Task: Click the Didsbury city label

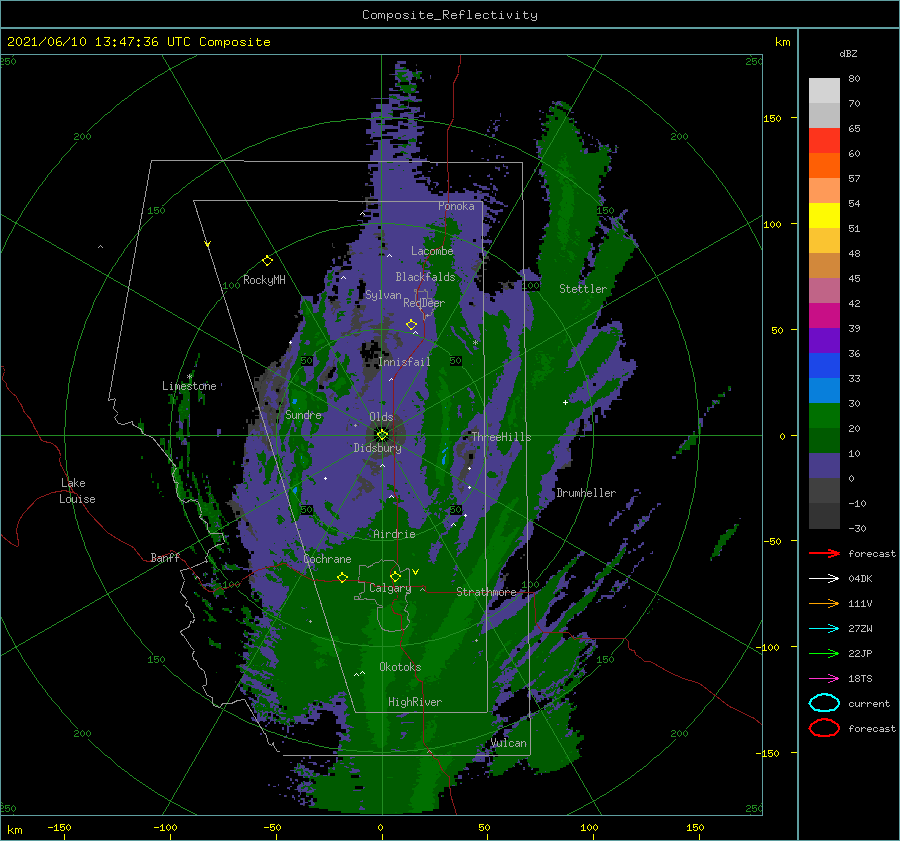Action: tap(378, 448)
